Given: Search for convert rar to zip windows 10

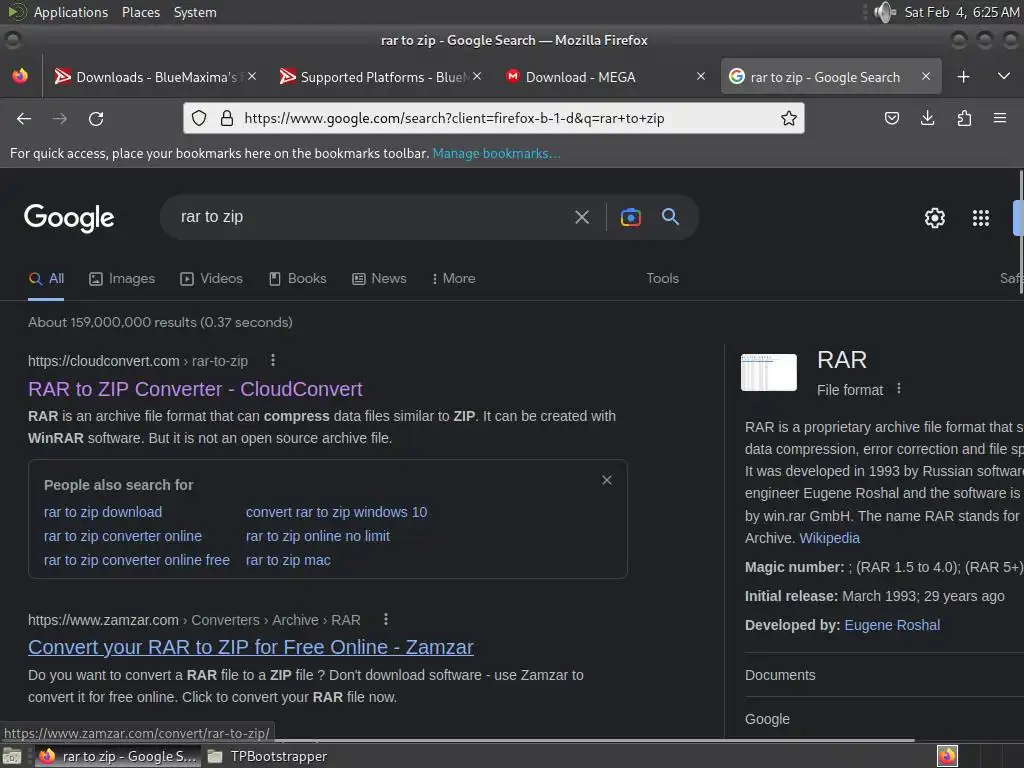Looking at the screenshot, I should [x=336, y=512].
